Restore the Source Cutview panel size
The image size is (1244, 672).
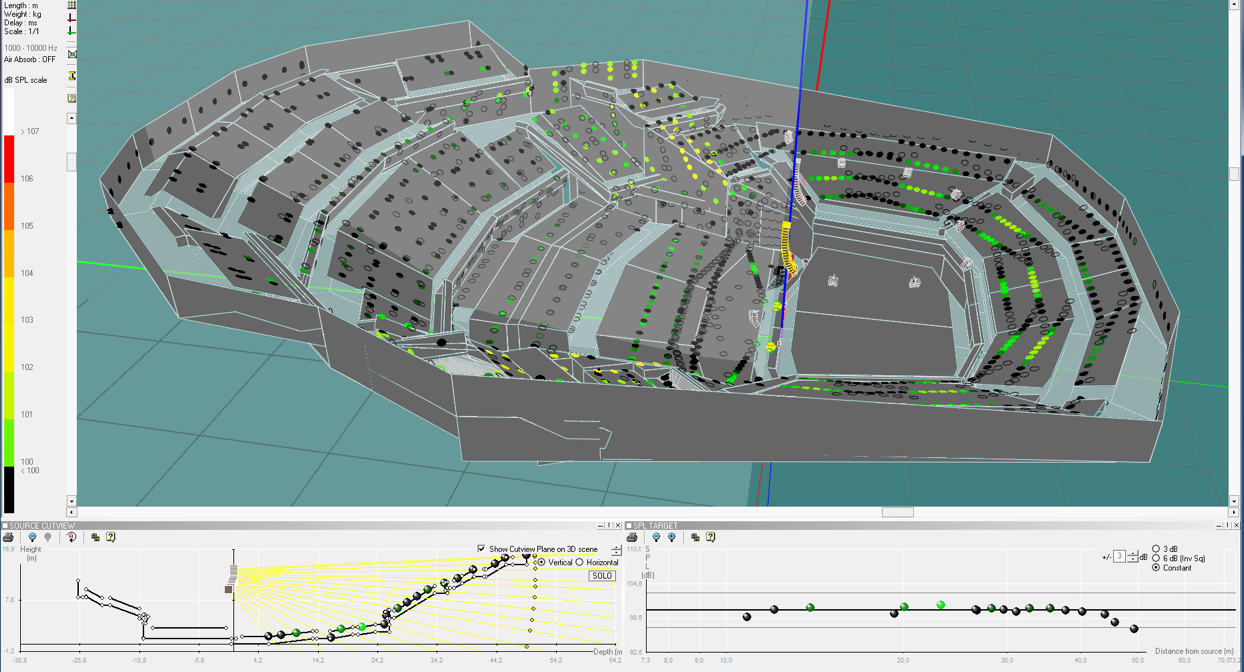coord(609,525)
